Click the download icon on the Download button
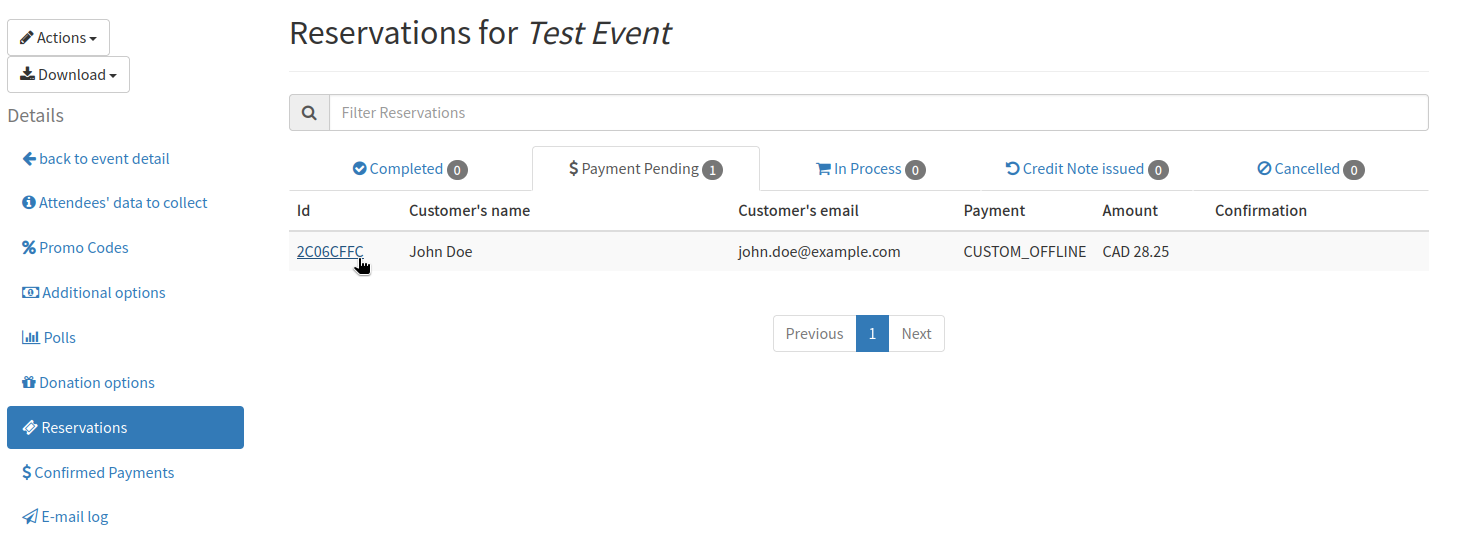Screen dimensions: 1464x545 click(27, 74)
